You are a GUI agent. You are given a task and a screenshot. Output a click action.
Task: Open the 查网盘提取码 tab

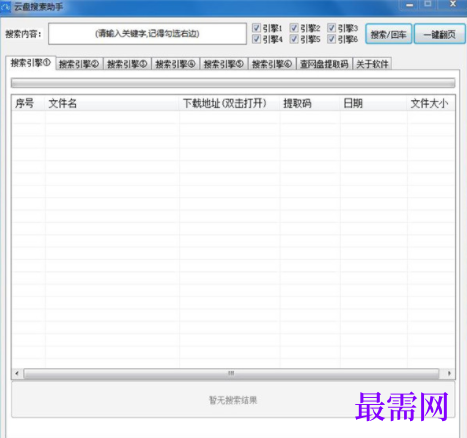point(324,64)
